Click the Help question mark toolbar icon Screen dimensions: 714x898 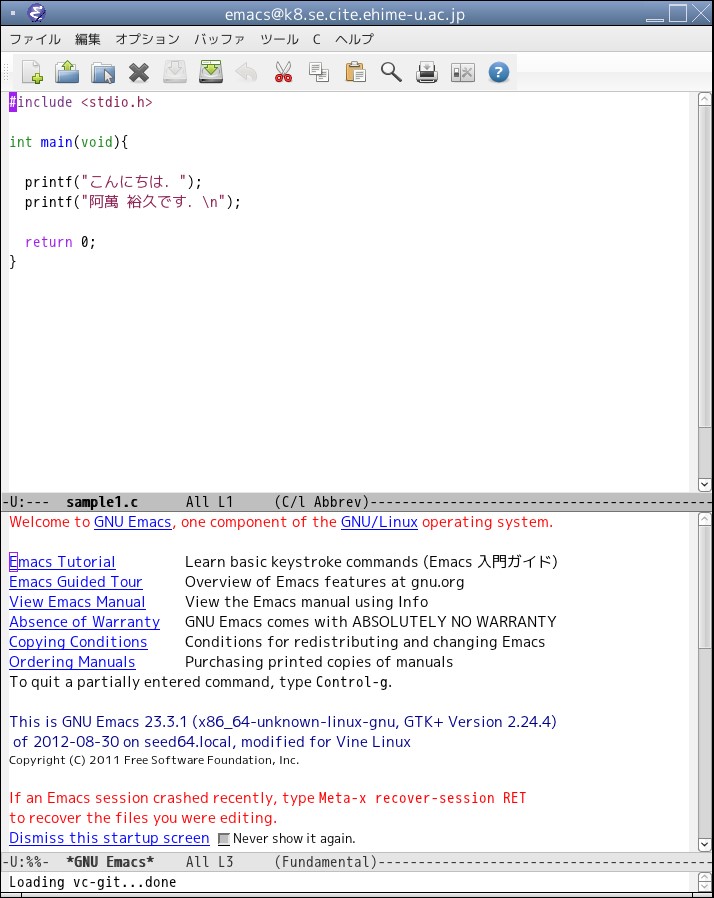(499, 72)
